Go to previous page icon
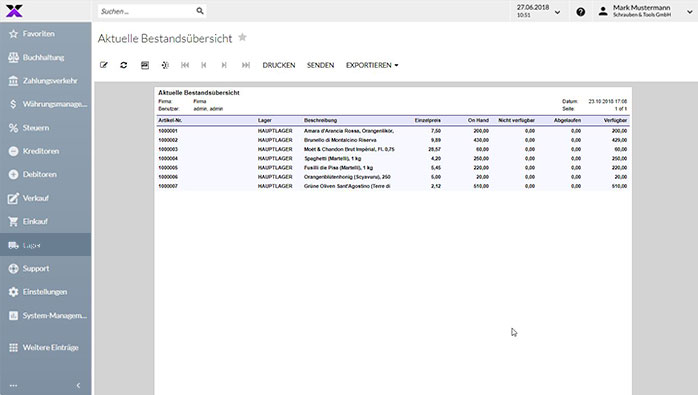The image size is (698, 395). (204, 65)
